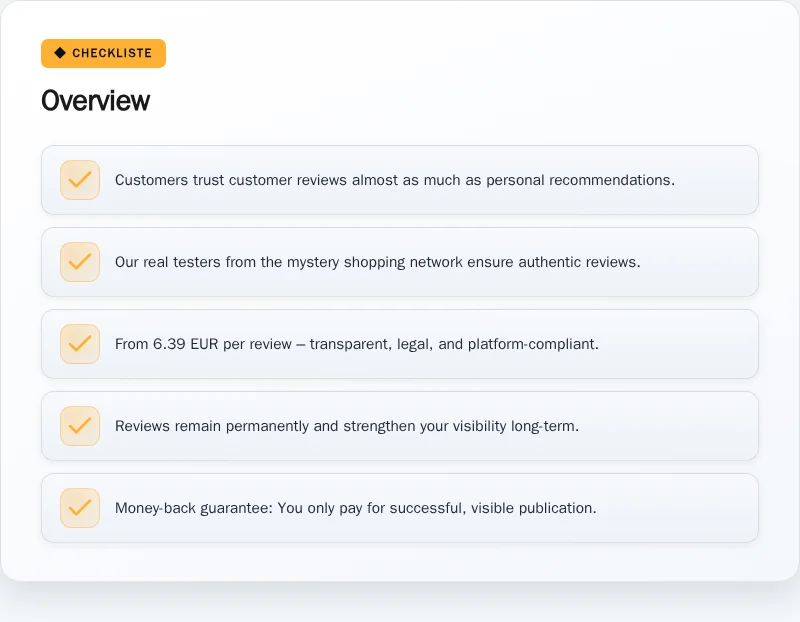Open the Customers trust customer reviews list item
Image resolution: width=800 pixels, height=622 pixels.
coord(400,180)
